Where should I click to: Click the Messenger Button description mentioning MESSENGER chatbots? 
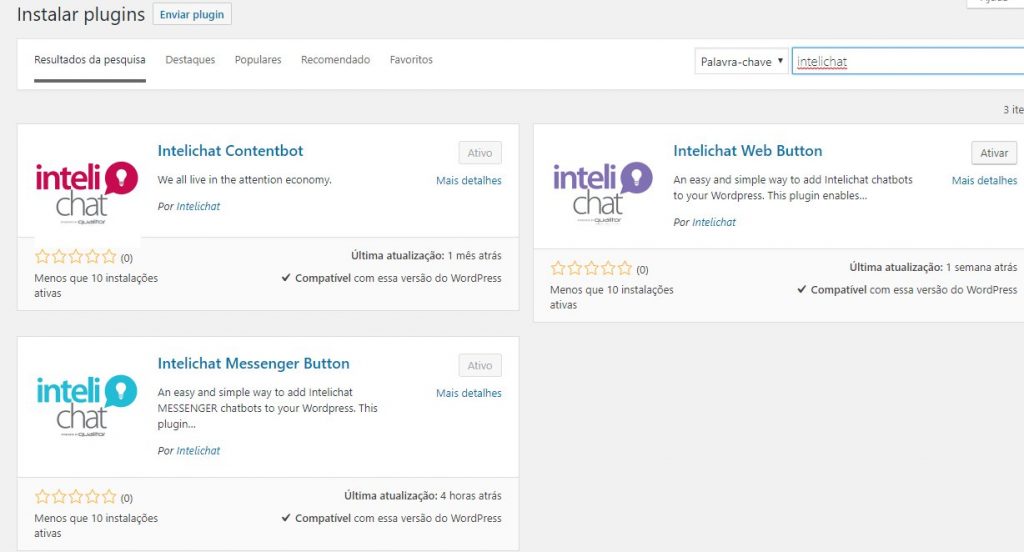pyautogui.click(x=267, y=408)
